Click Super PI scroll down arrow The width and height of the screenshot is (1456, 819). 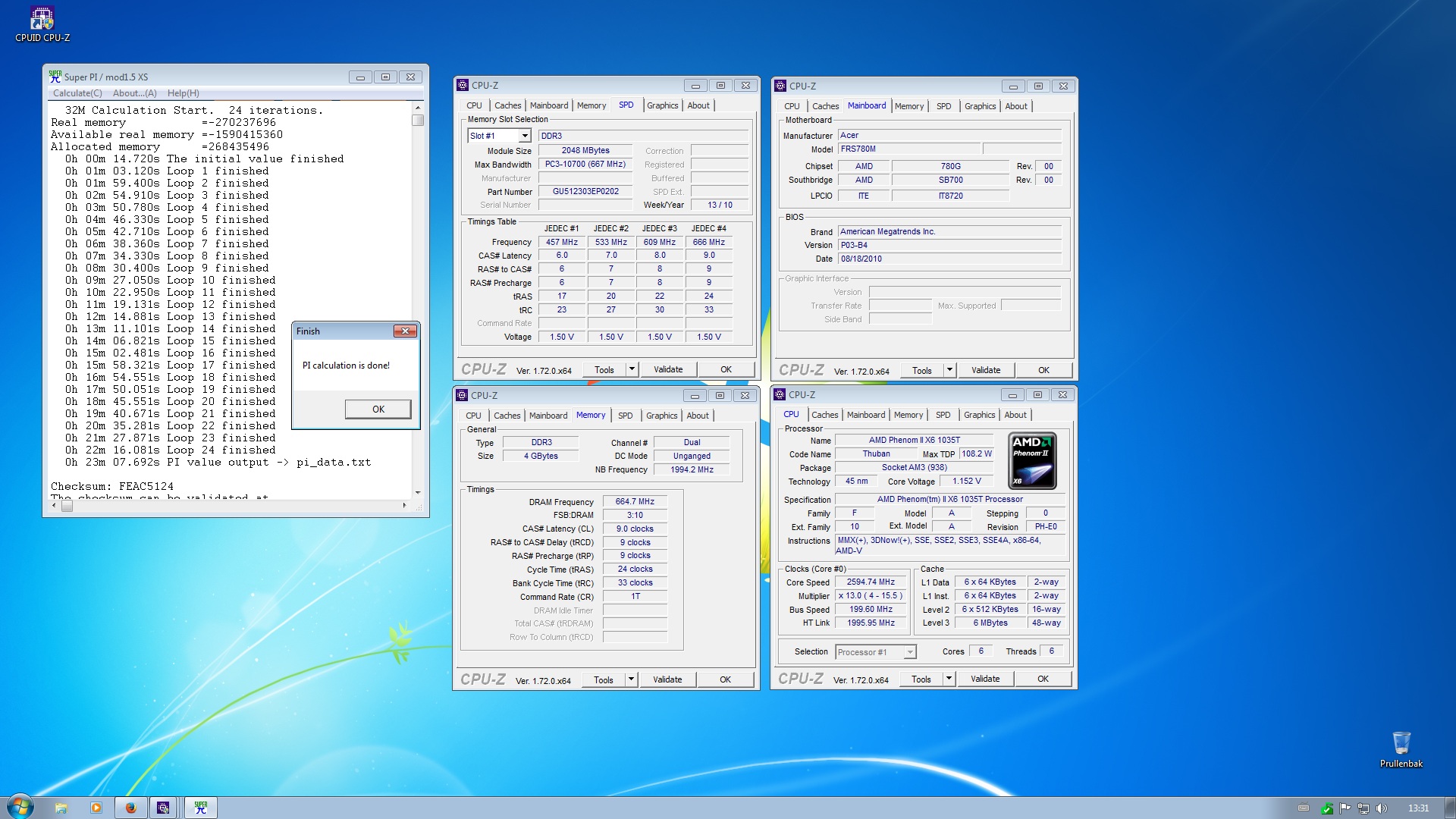point(418,493)
